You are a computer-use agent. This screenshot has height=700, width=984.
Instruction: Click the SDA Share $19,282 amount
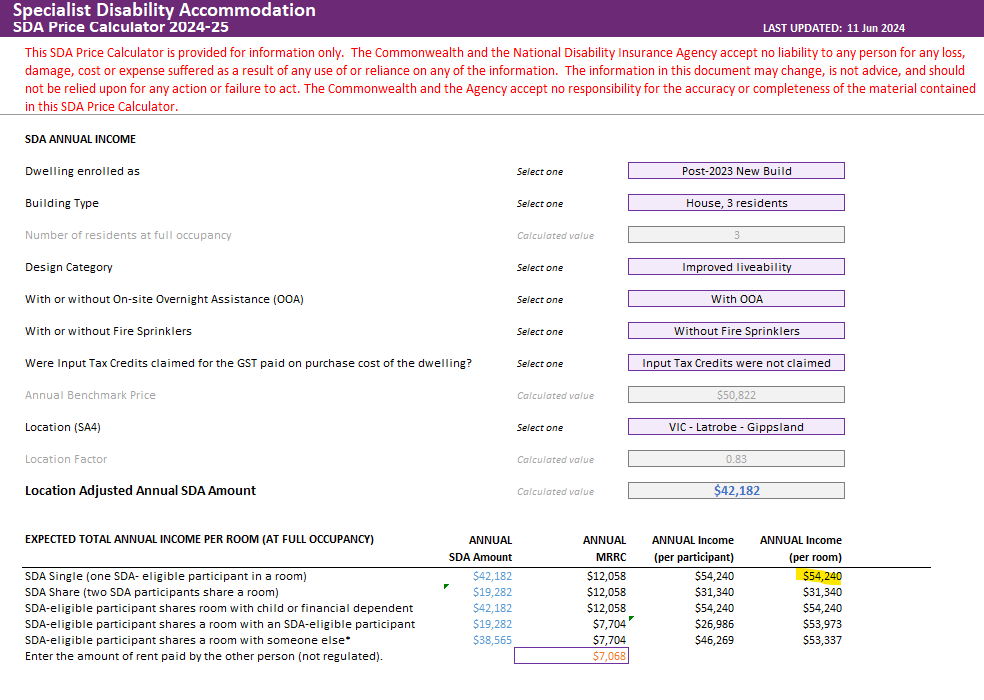[492, 592]
